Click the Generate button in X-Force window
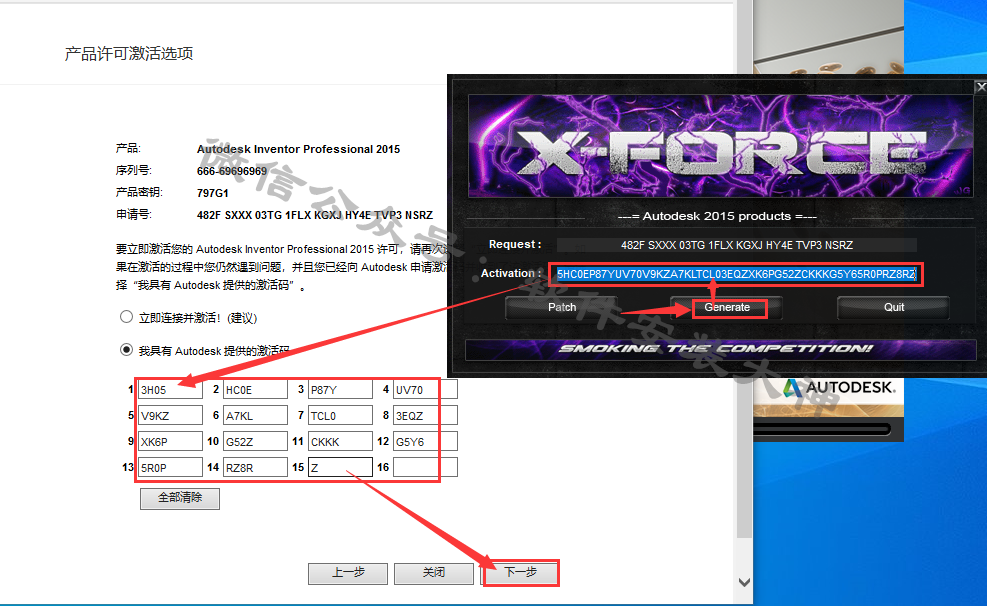The image size is (987, 606). click(727, 308)
